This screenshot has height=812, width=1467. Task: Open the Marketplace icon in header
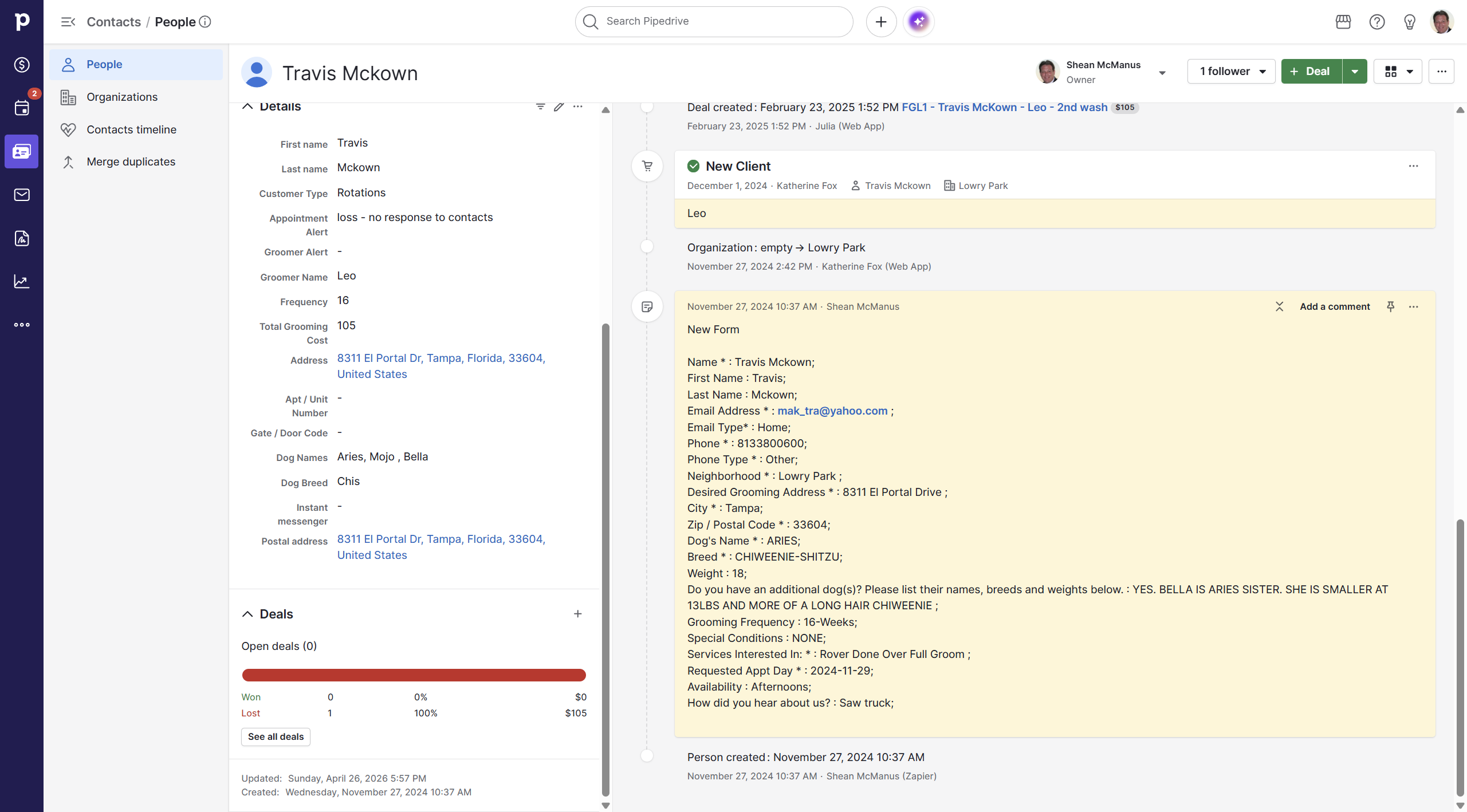tap(1343, 22)
